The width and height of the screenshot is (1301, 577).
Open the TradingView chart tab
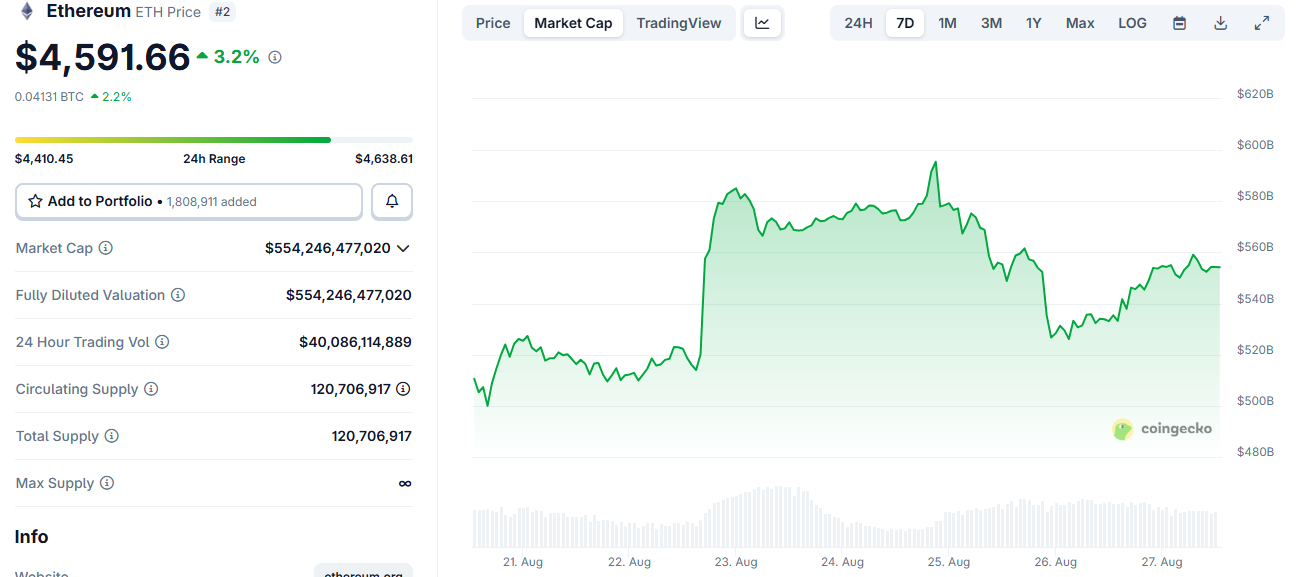click(679, 23)
